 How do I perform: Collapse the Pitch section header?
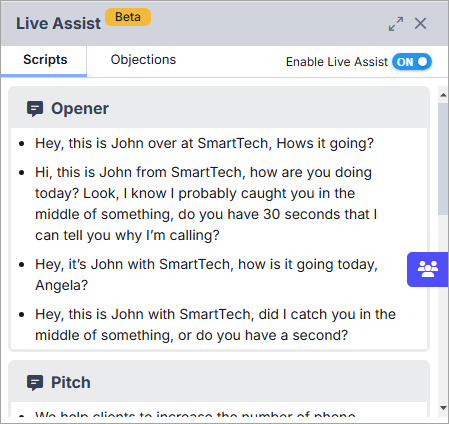pyautogui.click(x=219, y=383)
